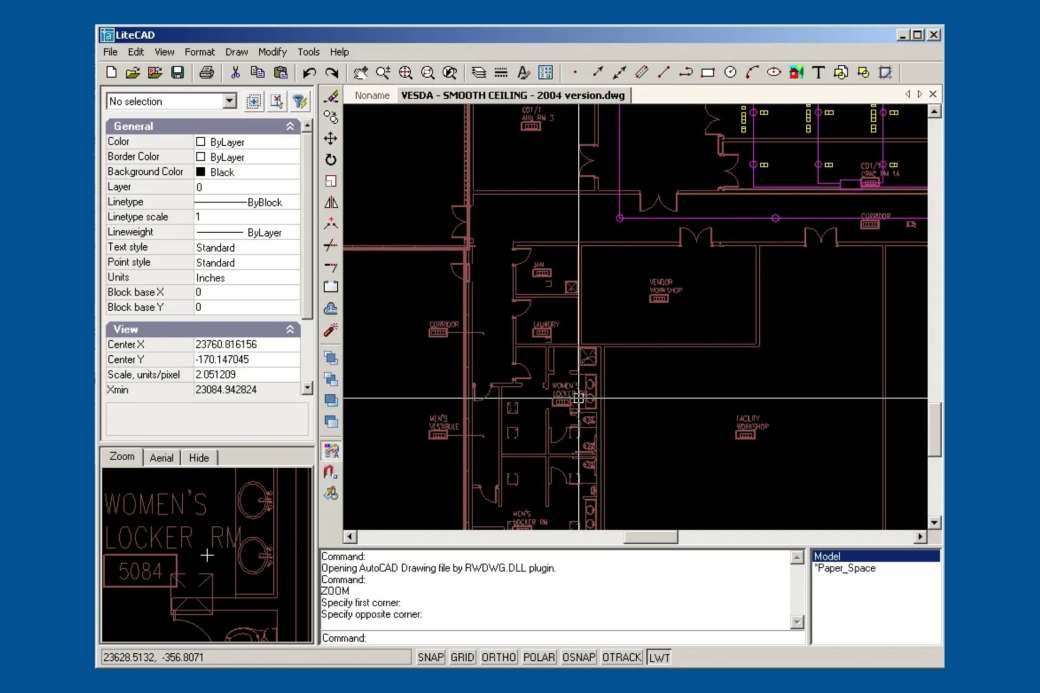
Task: Undo the last action
Action: click(309, 72)
